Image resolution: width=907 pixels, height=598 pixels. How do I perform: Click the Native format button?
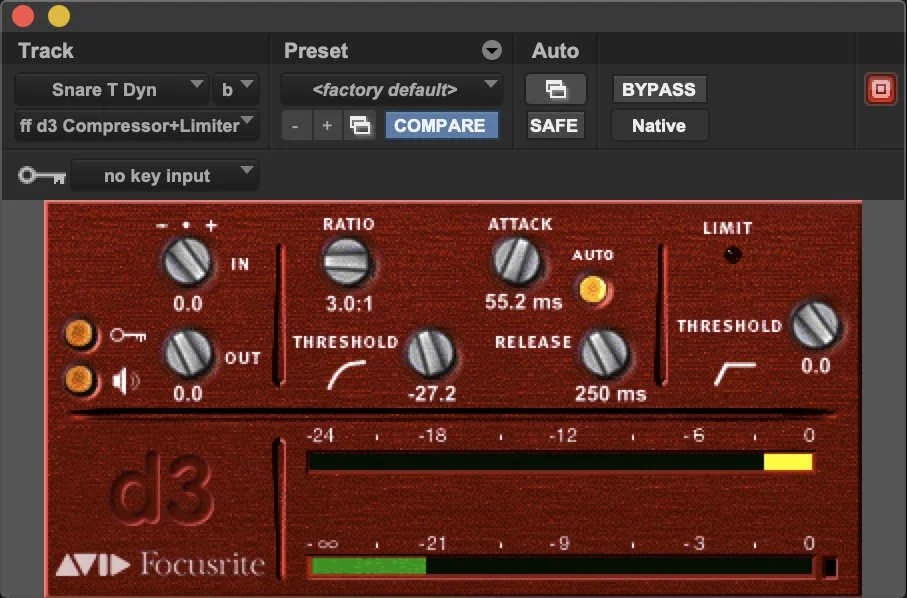(x=659, y=125)
